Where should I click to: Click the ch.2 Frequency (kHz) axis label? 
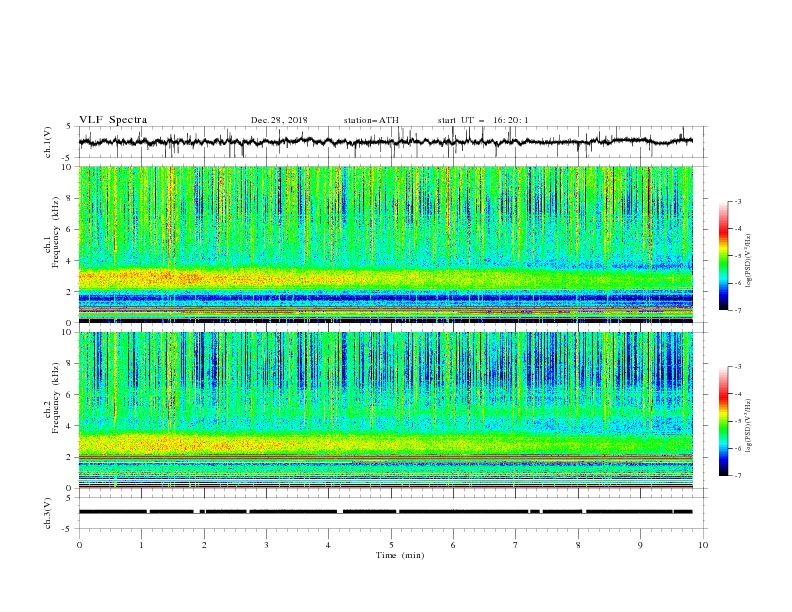(52, 398)
